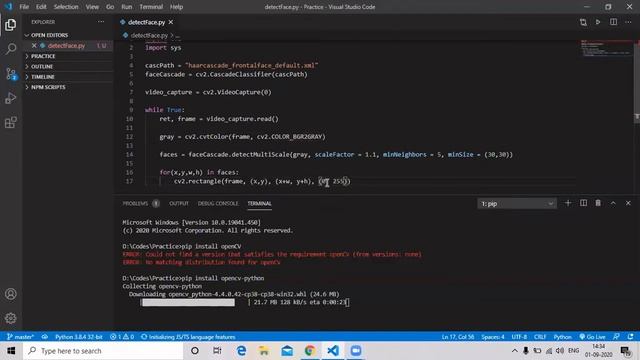
Task: Change indentation via Spaces: 4
Action: pyautogui.click(x=493, y=337)
